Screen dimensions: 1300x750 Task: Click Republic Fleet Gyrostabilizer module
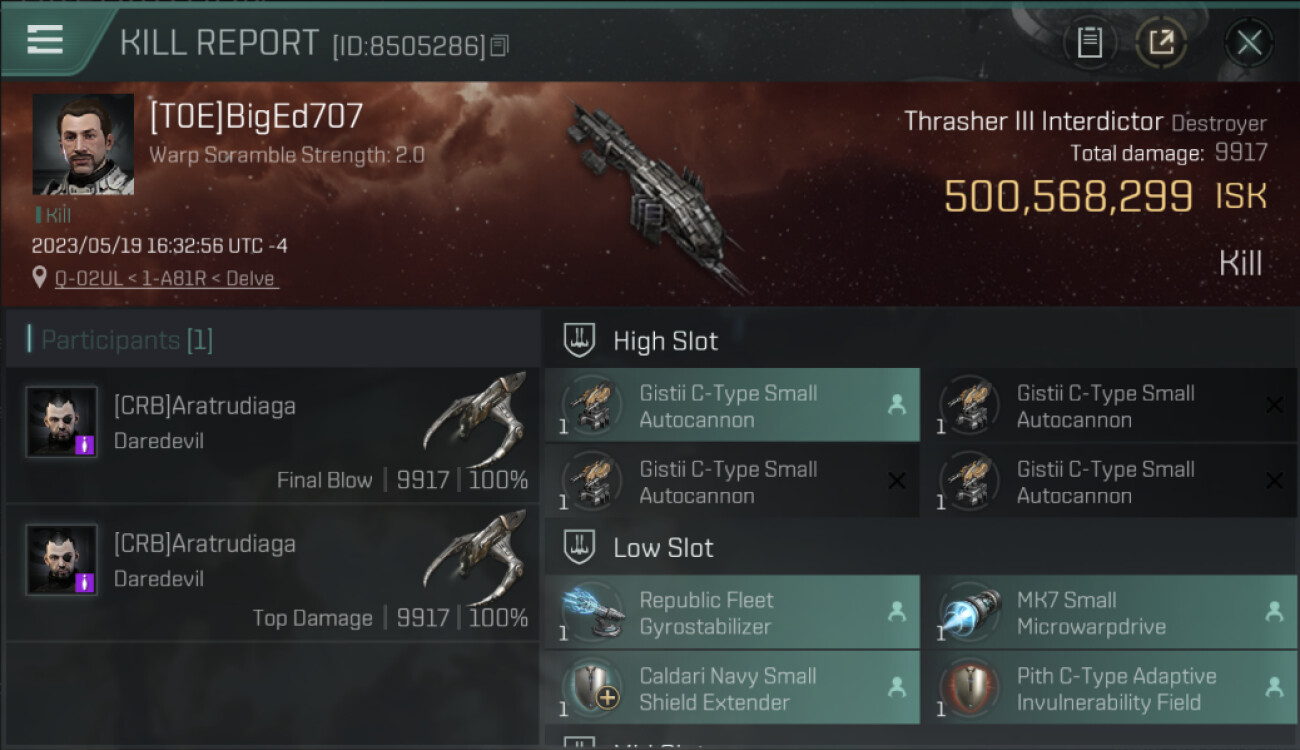pos(732,612)
